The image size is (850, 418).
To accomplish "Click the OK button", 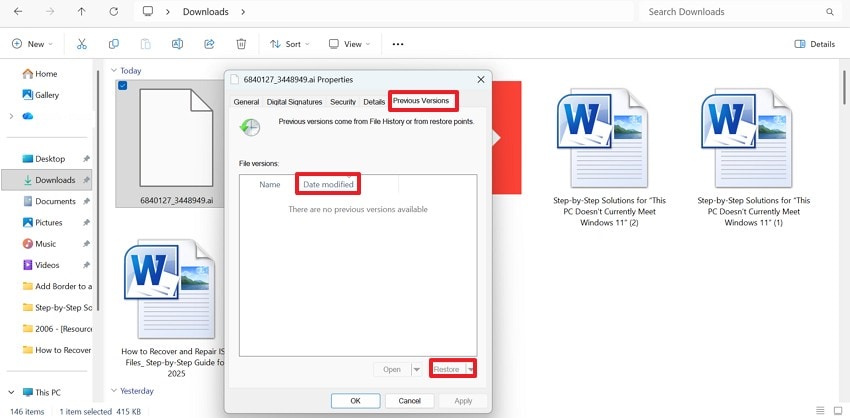I will pos(355,401).
